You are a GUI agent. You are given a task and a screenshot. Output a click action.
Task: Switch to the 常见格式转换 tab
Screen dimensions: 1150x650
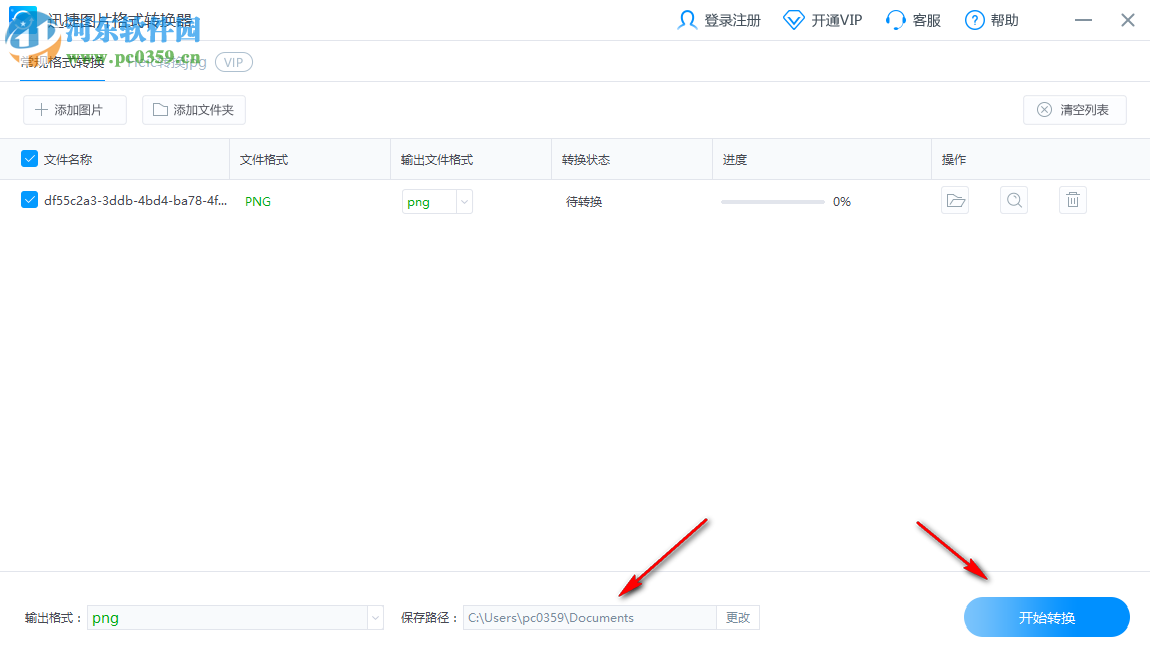tap(62, 61)
